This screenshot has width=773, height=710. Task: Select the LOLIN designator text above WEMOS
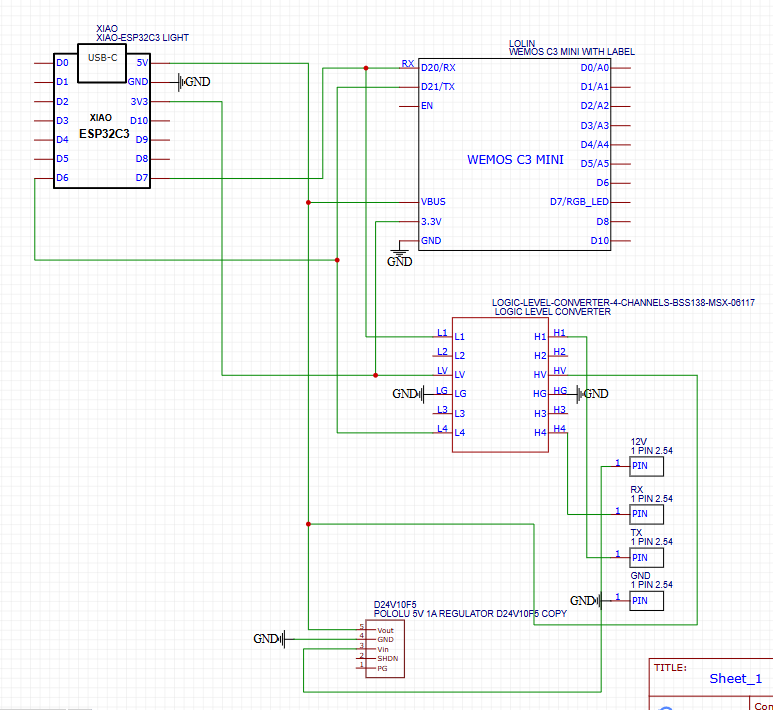click(x=522, y=43)
